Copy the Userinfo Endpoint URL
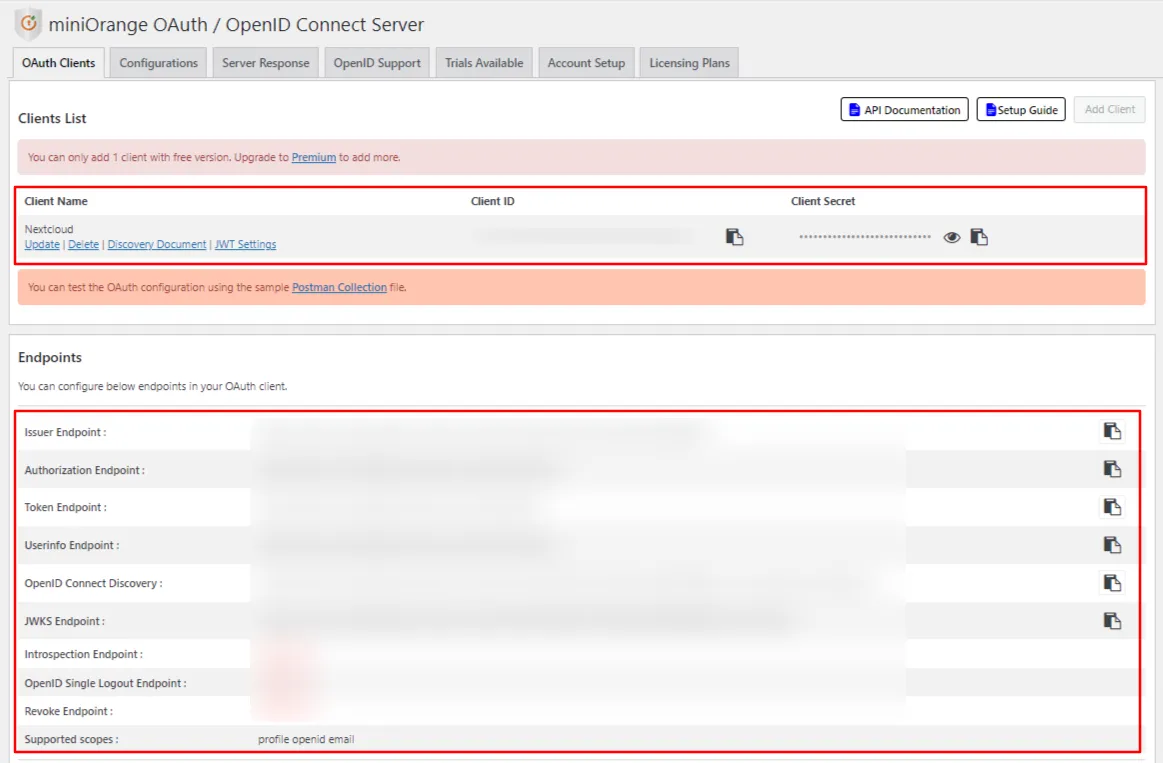1163x763 pixels. [x=1112, y=545]
